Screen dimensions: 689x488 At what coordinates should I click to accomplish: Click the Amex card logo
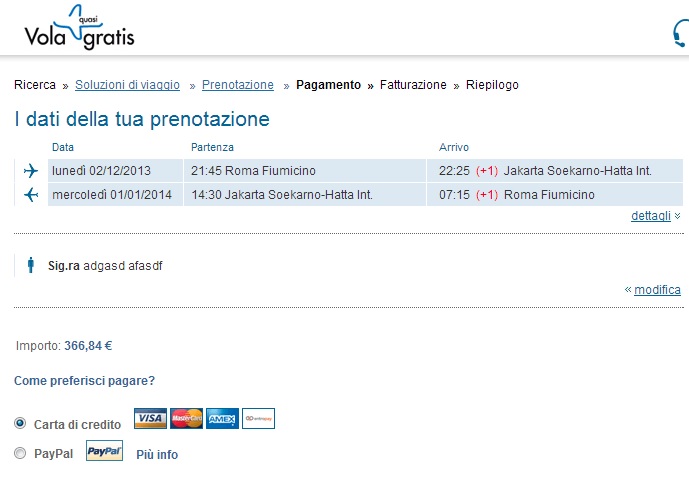point(222,418)
